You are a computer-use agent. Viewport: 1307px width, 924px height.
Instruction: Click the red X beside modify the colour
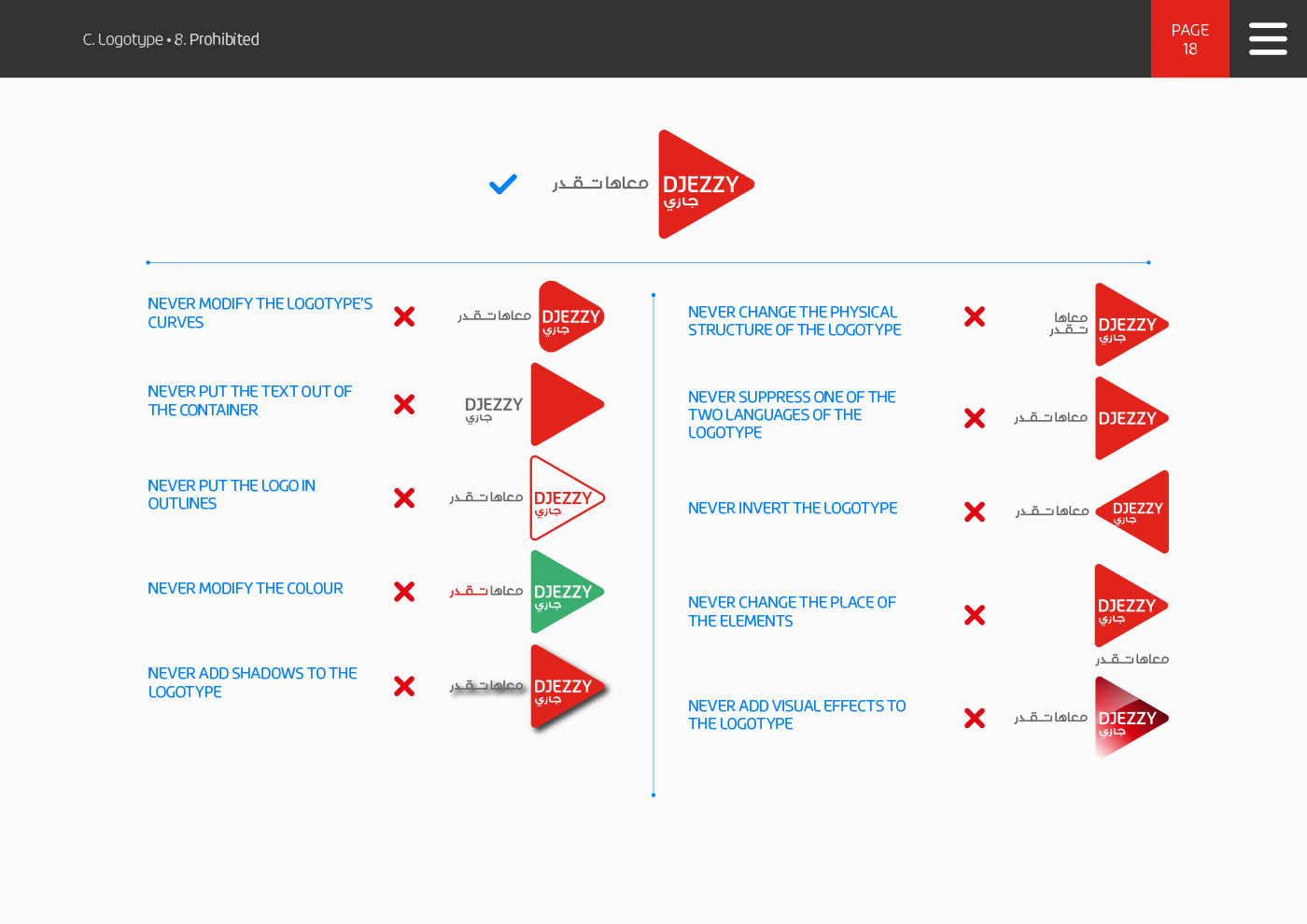point(404,592)
